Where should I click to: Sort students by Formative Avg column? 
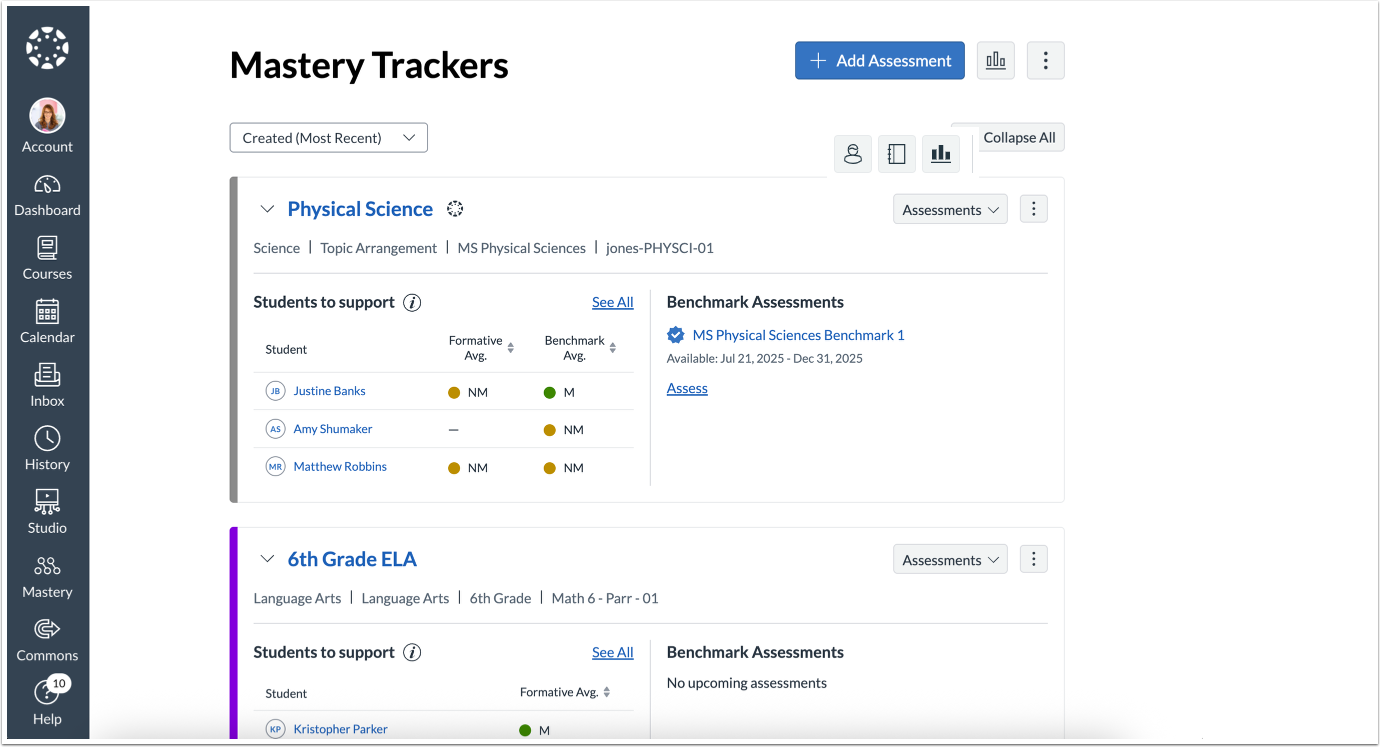[510, 349]
